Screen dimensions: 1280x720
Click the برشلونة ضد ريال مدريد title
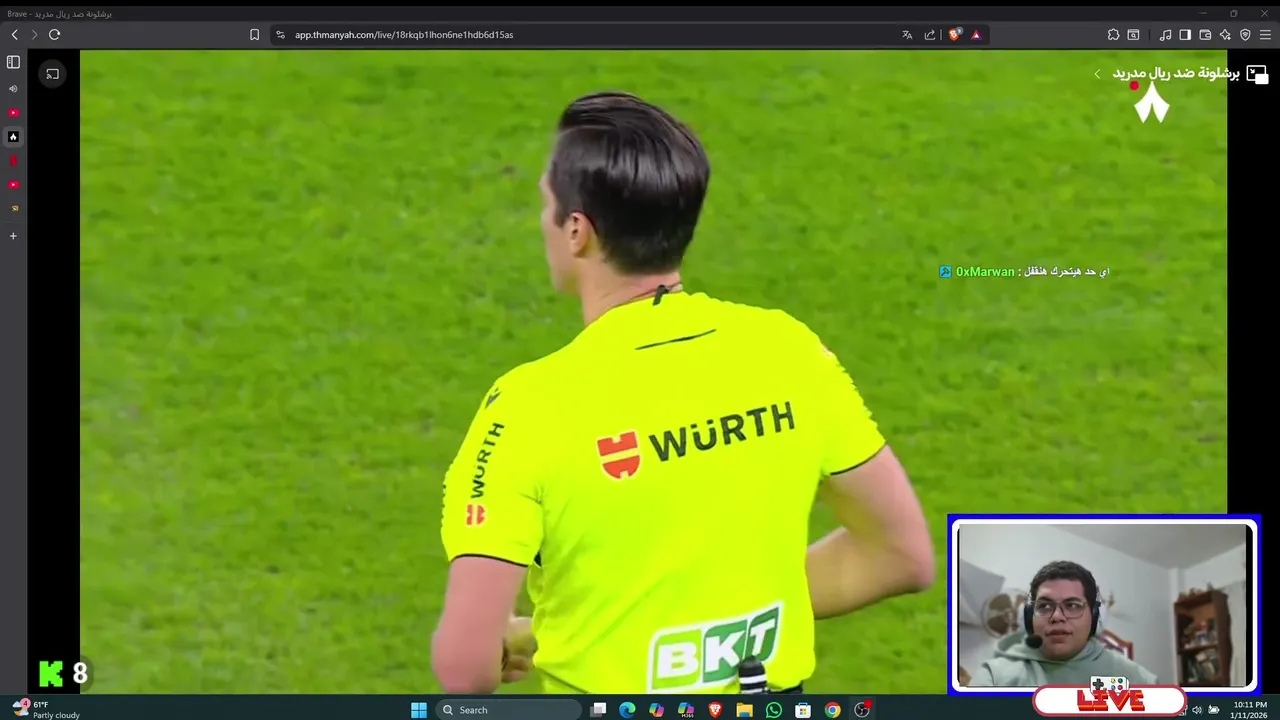(1176, 73)
